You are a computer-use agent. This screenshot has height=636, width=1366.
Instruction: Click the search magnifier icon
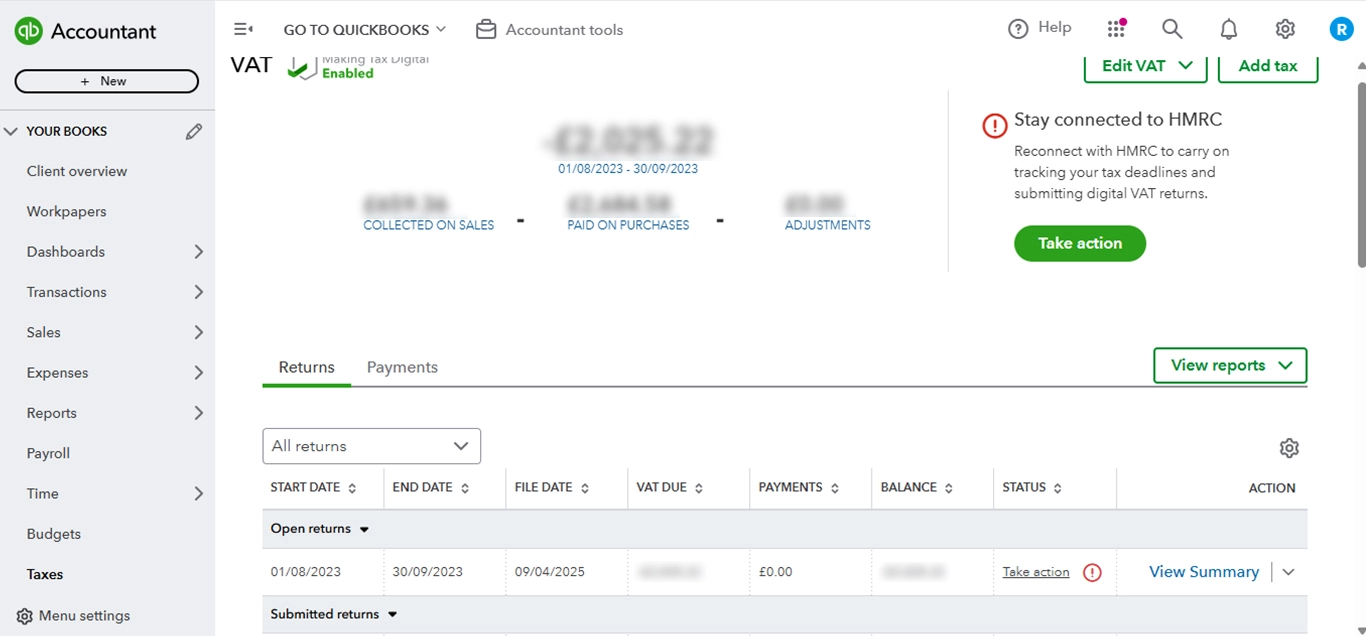coord(1171,29)
